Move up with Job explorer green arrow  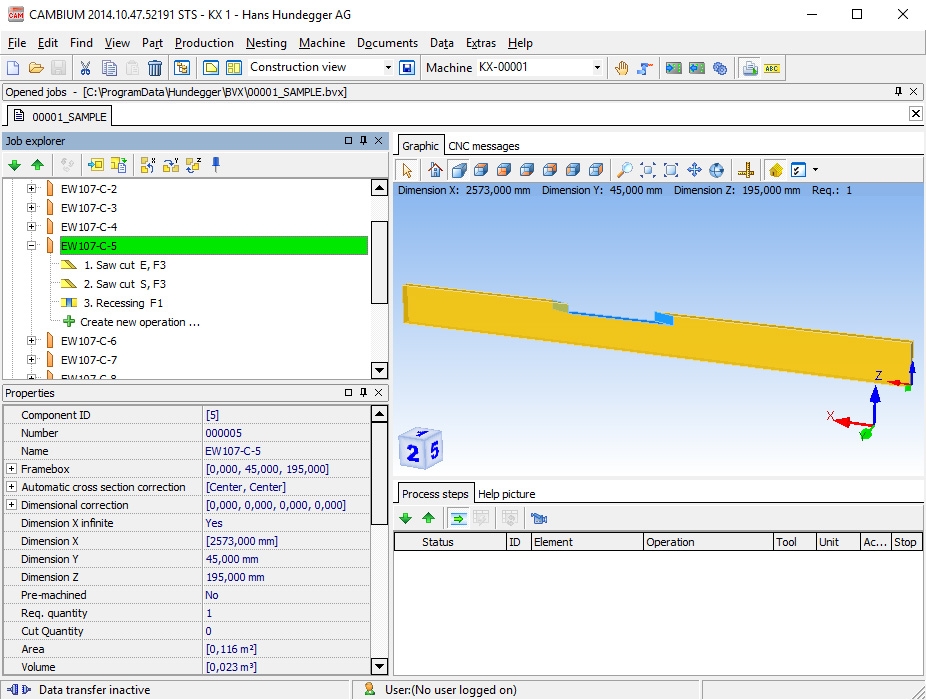[37, 165]
